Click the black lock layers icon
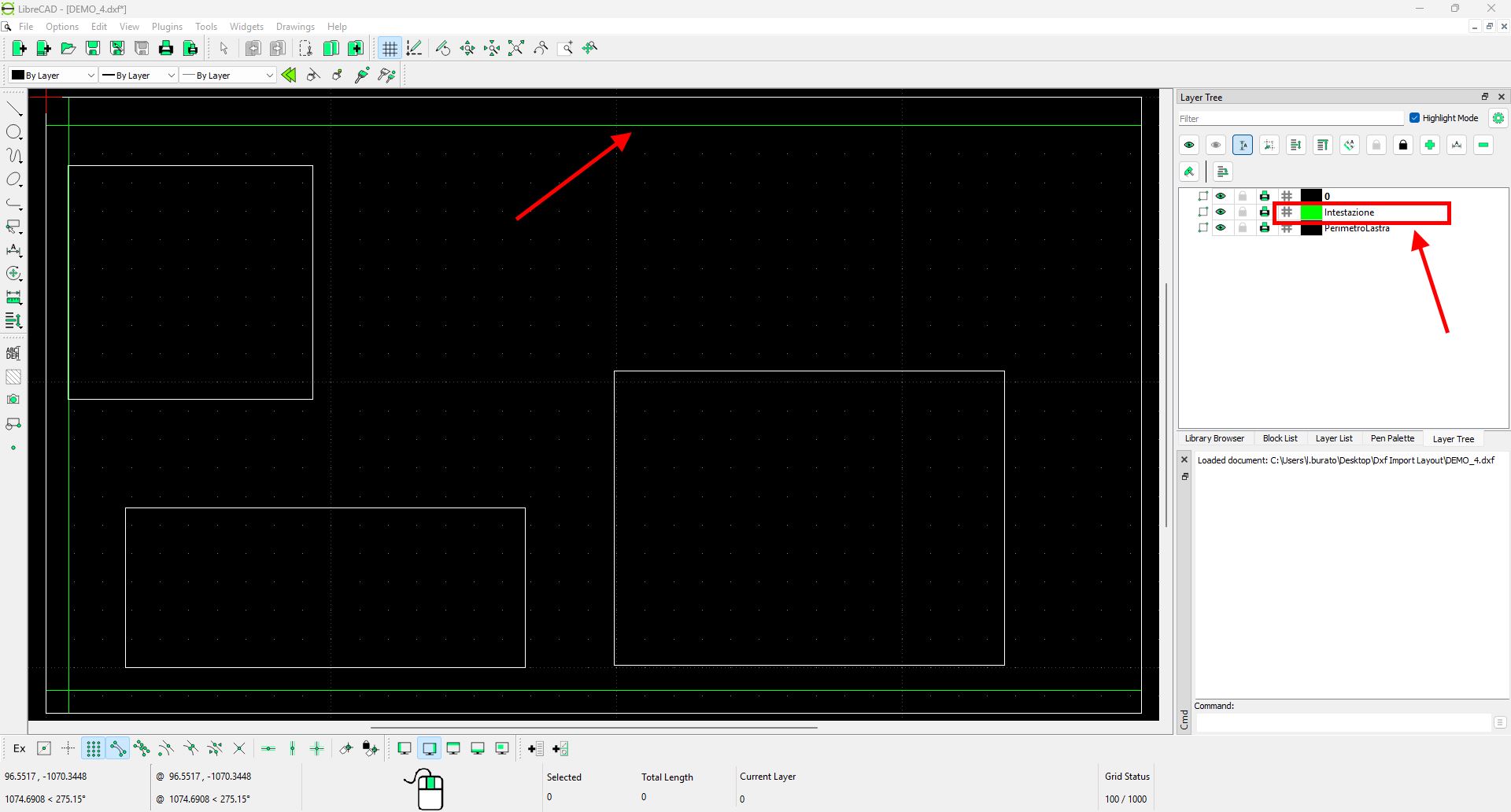The image size is (1511, 812). pos(1403,146)
